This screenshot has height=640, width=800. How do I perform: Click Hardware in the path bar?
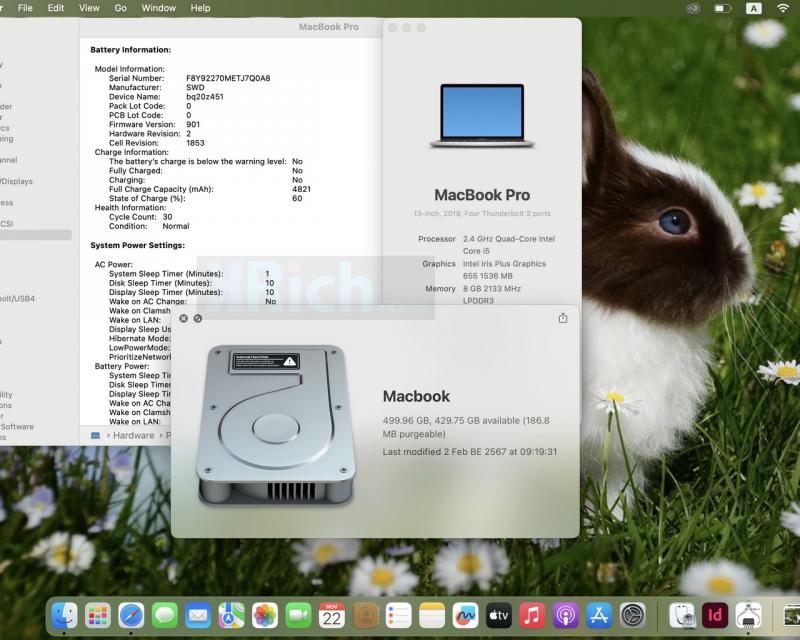[133, 435]
